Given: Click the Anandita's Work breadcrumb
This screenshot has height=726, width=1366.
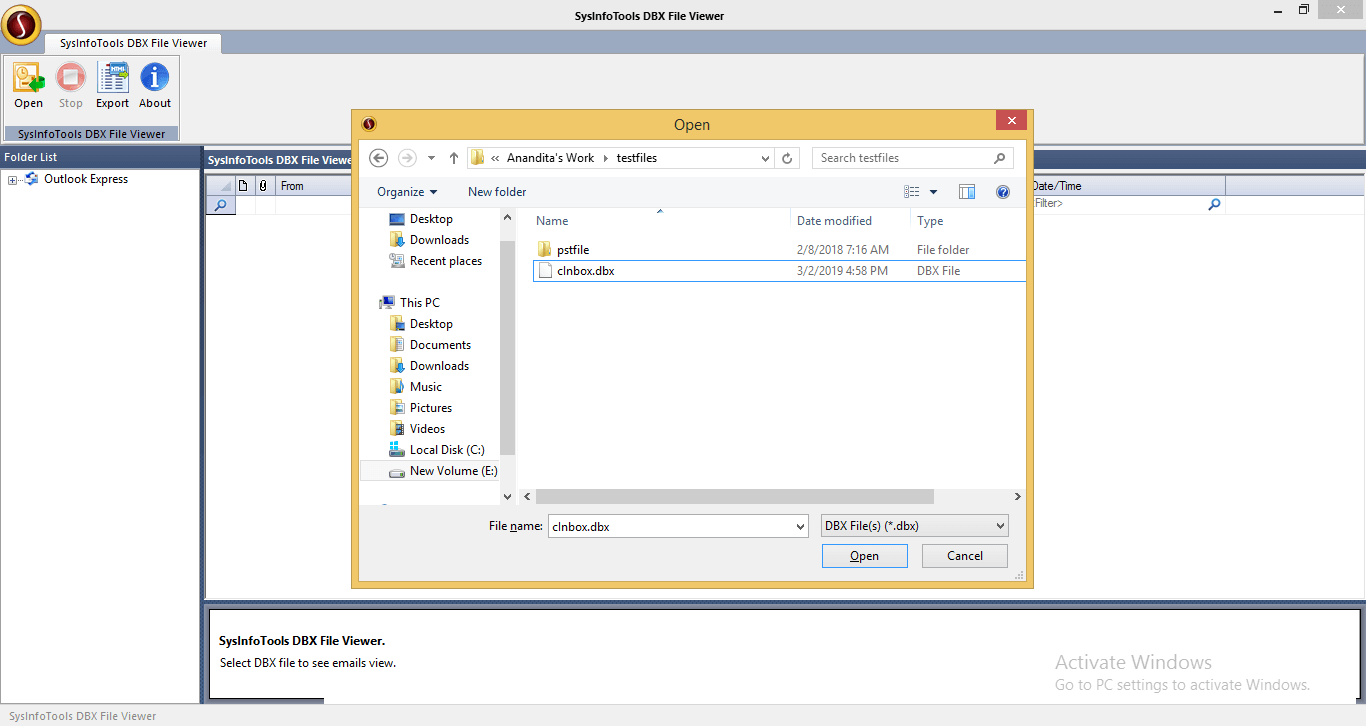Looking at the screenshot, I should [550, 158].
